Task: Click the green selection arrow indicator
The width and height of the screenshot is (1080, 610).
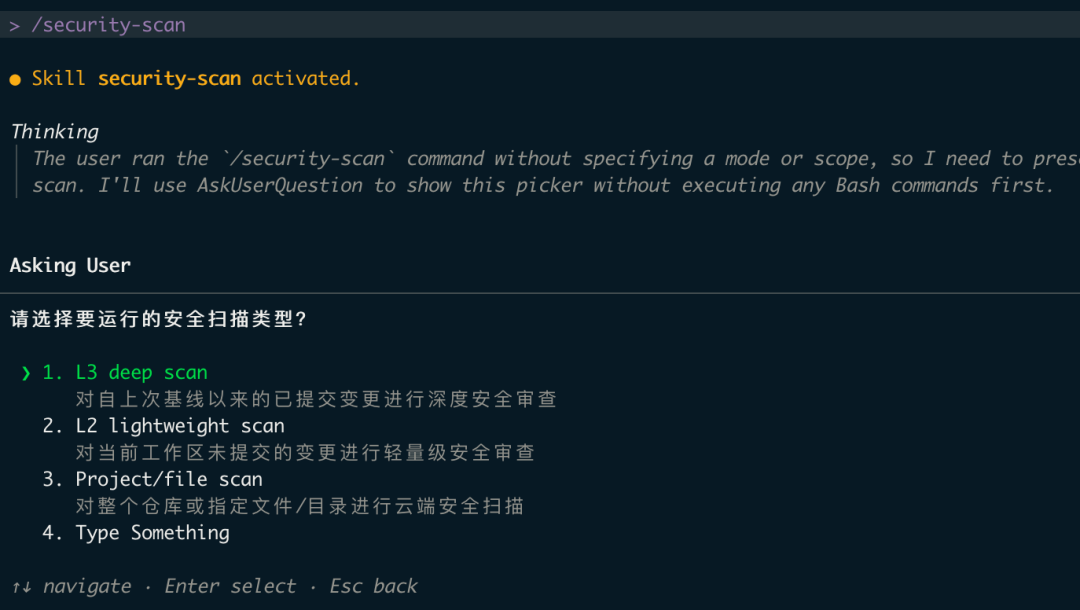Action: (25, 373)
